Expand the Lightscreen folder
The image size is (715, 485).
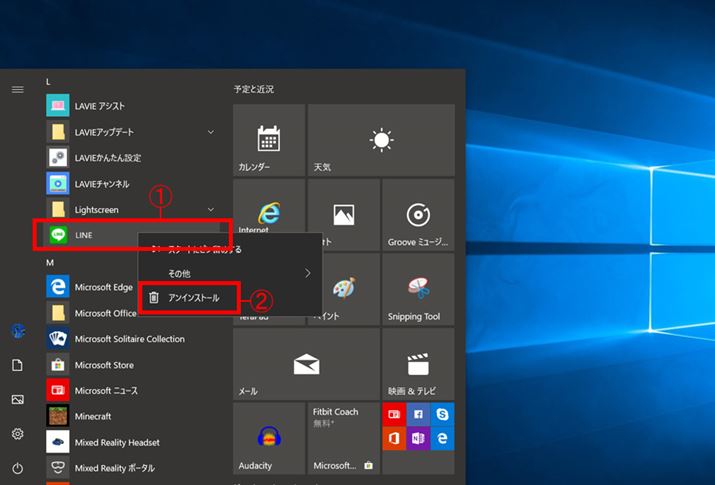point(210,210)
